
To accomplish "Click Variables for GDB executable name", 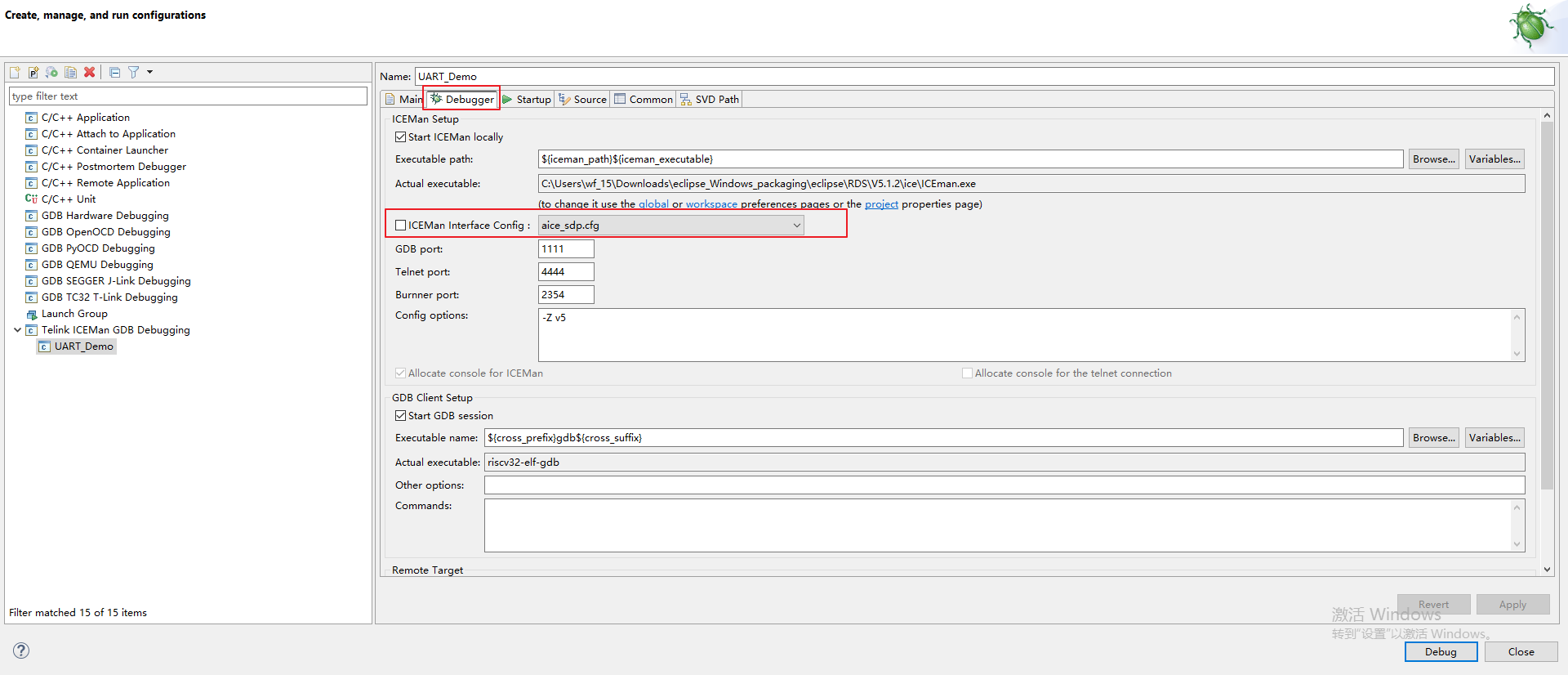I will (1494, 438).
